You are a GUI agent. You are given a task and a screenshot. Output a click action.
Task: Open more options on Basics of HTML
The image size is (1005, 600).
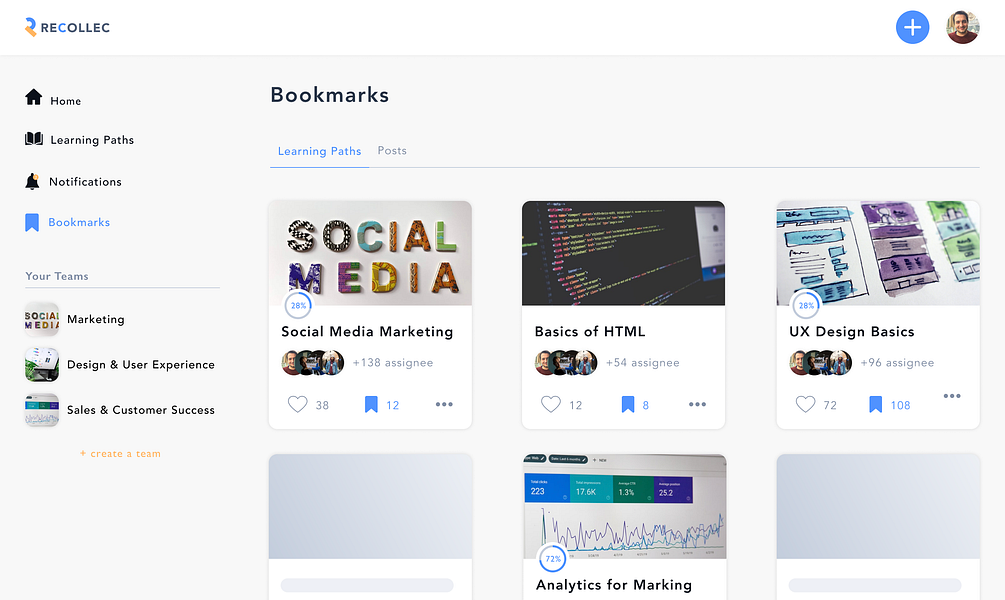(697, 404)
